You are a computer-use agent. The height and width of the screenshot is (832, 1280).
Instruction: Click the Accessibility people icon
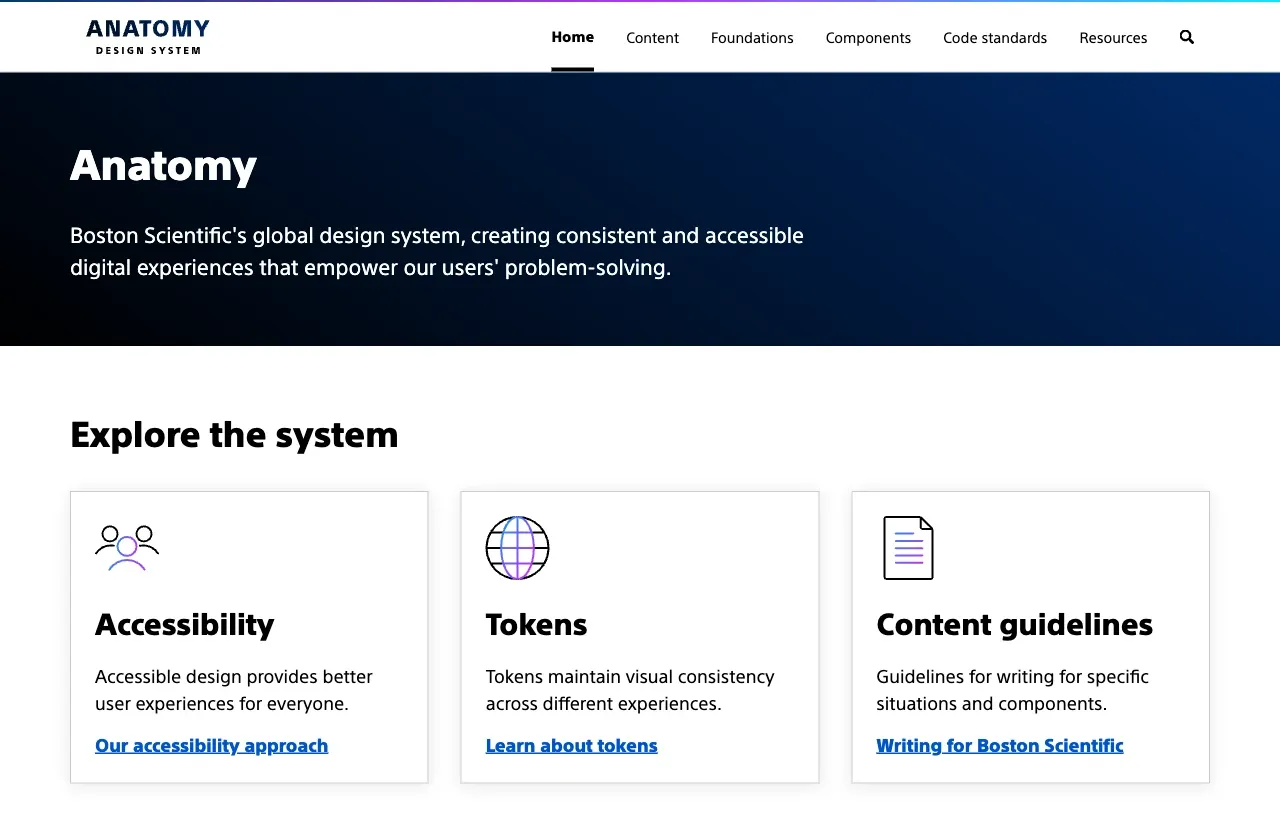tap(127, 548)
